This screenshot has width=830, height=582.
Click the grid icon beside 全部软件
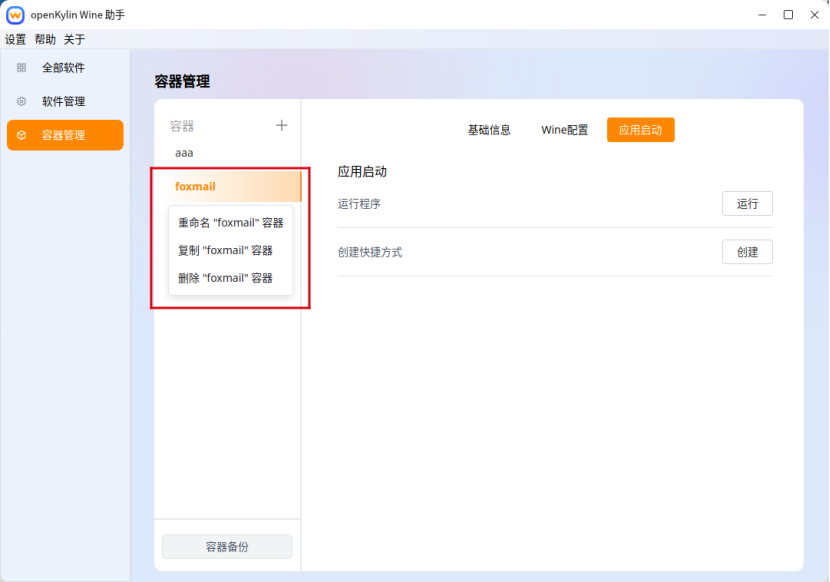click(x=21, y=67)
